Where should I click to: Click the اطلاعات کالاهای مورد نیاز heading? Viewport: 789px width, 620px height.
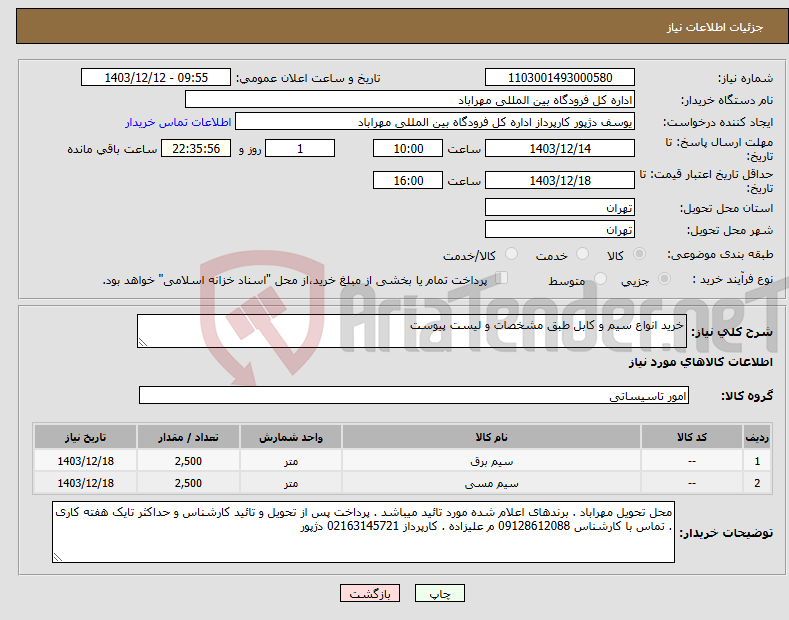pos(700,362)
